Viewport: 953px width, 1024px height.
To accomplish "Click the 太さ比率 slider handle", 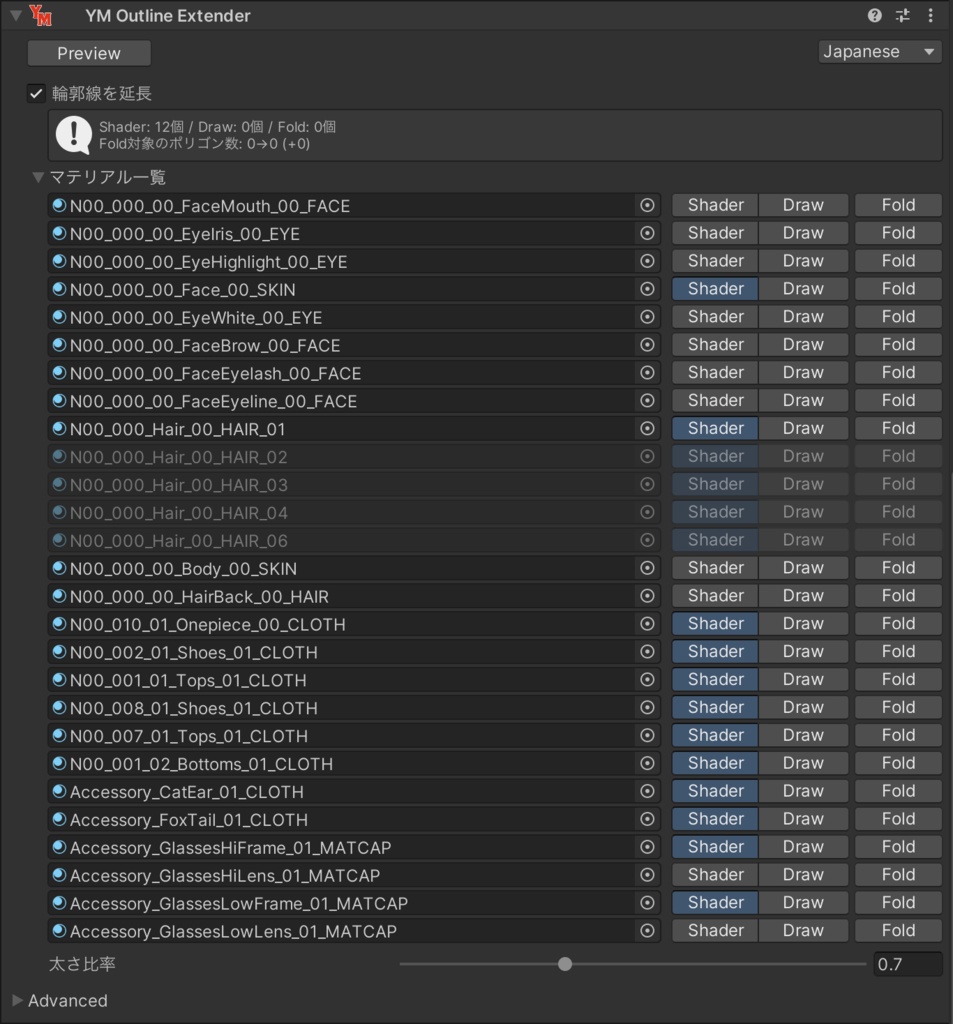I will (x=565, y=964).
